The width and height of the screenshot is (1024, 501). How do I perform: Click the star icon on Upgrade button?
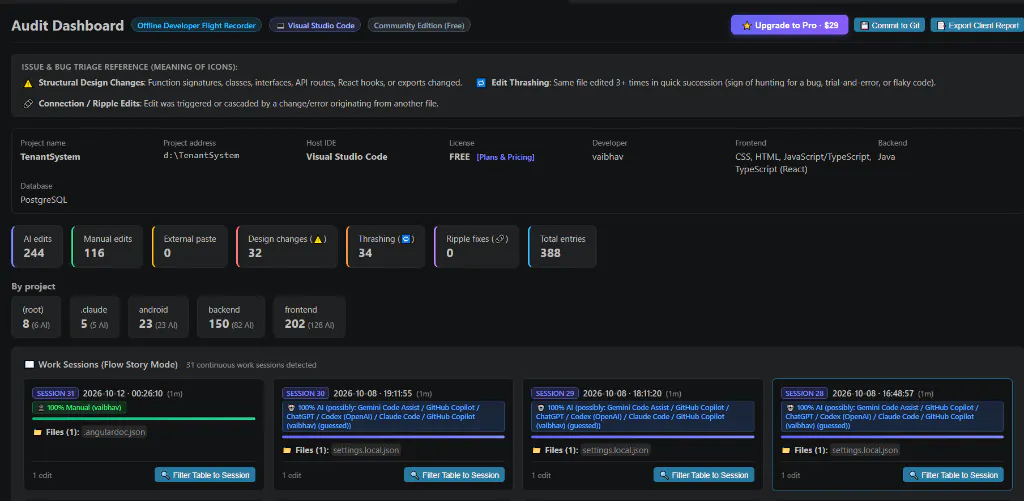pyautogui.click(x=747, y=25)
